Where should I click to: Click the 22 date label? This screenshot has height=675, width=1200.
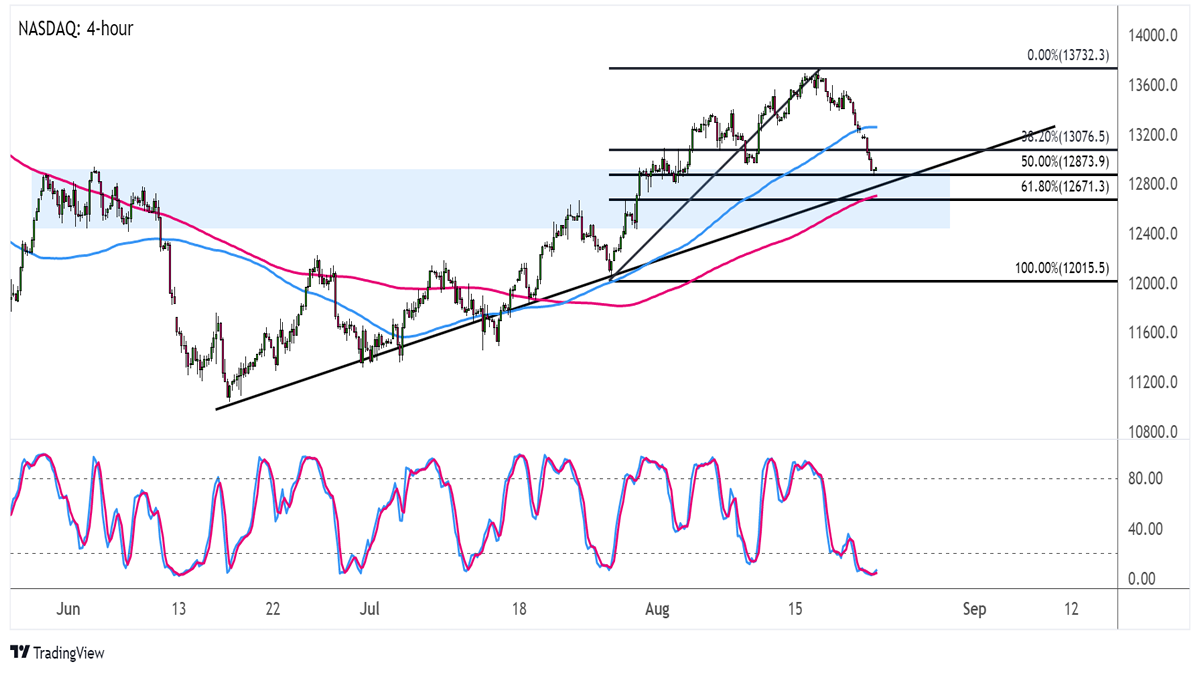[x=272, y=609]
